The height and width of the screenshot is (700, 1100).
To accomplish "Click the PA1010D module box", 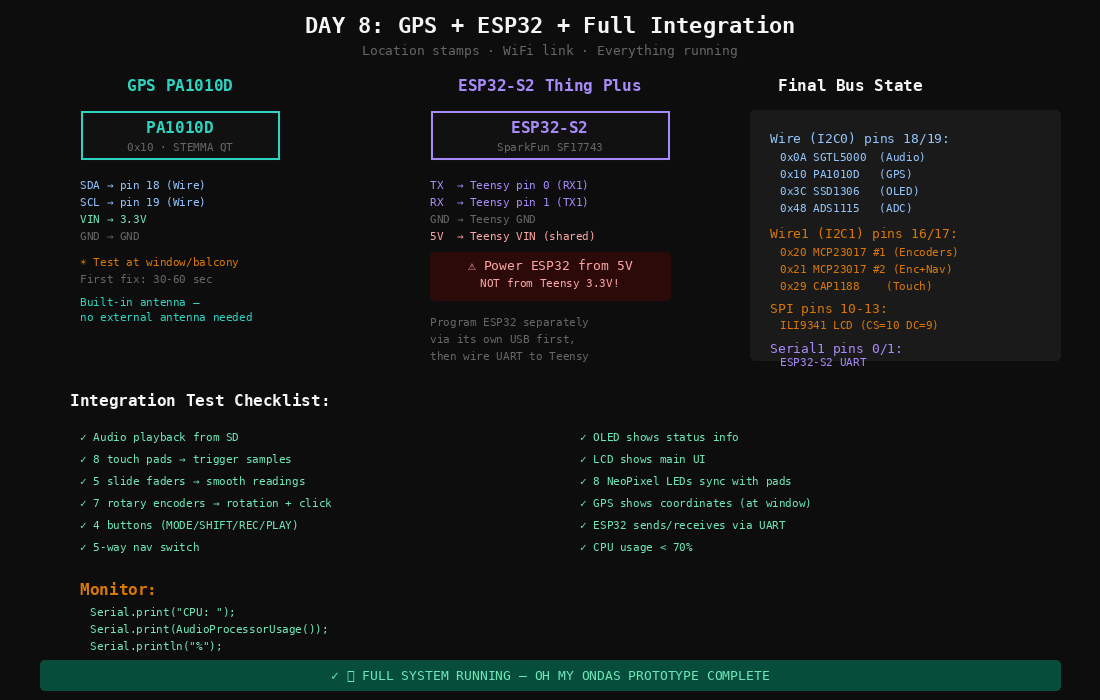I will pos(180,135).
